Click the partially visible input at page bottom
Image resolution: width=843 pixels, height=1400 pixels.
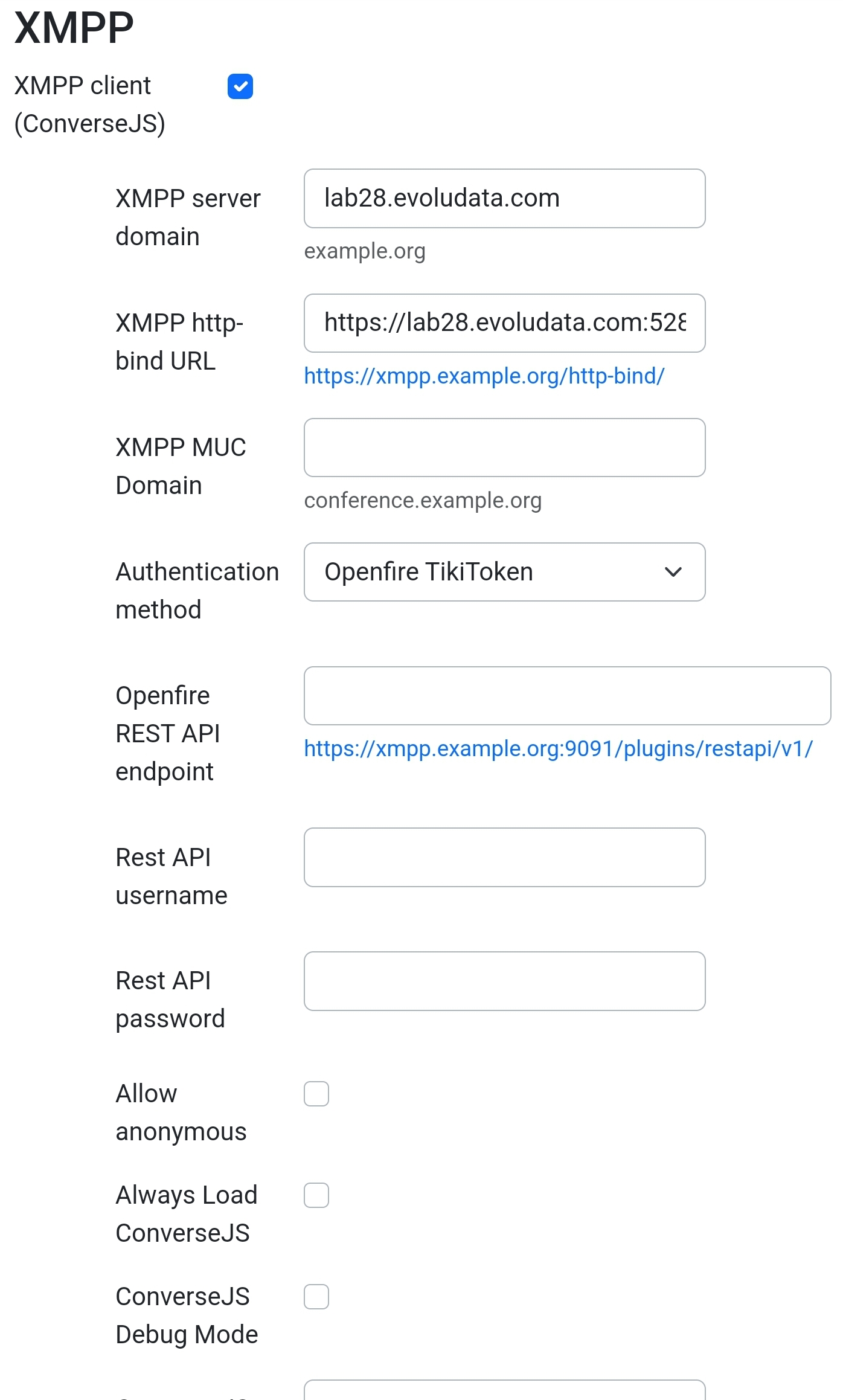coord(505,1390)
